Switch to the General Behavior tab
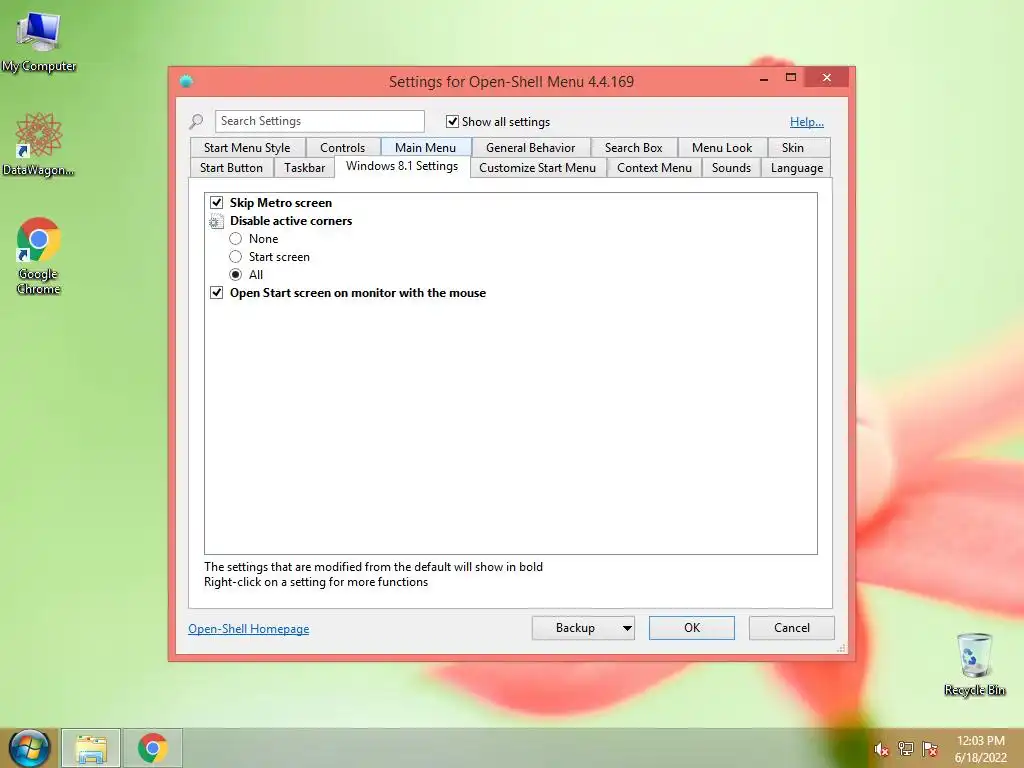1024x768 pixels. tap(530, 148)
